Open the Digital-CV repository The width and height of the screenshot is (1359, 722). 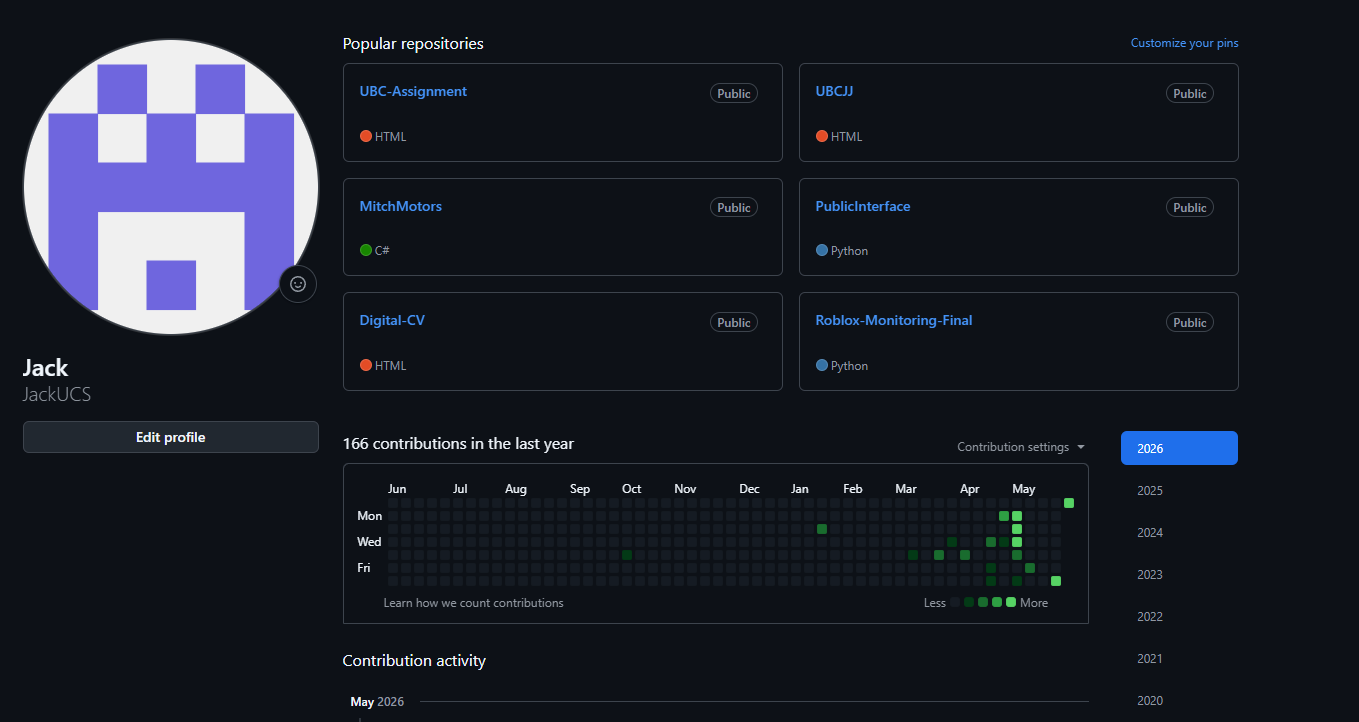392,320
